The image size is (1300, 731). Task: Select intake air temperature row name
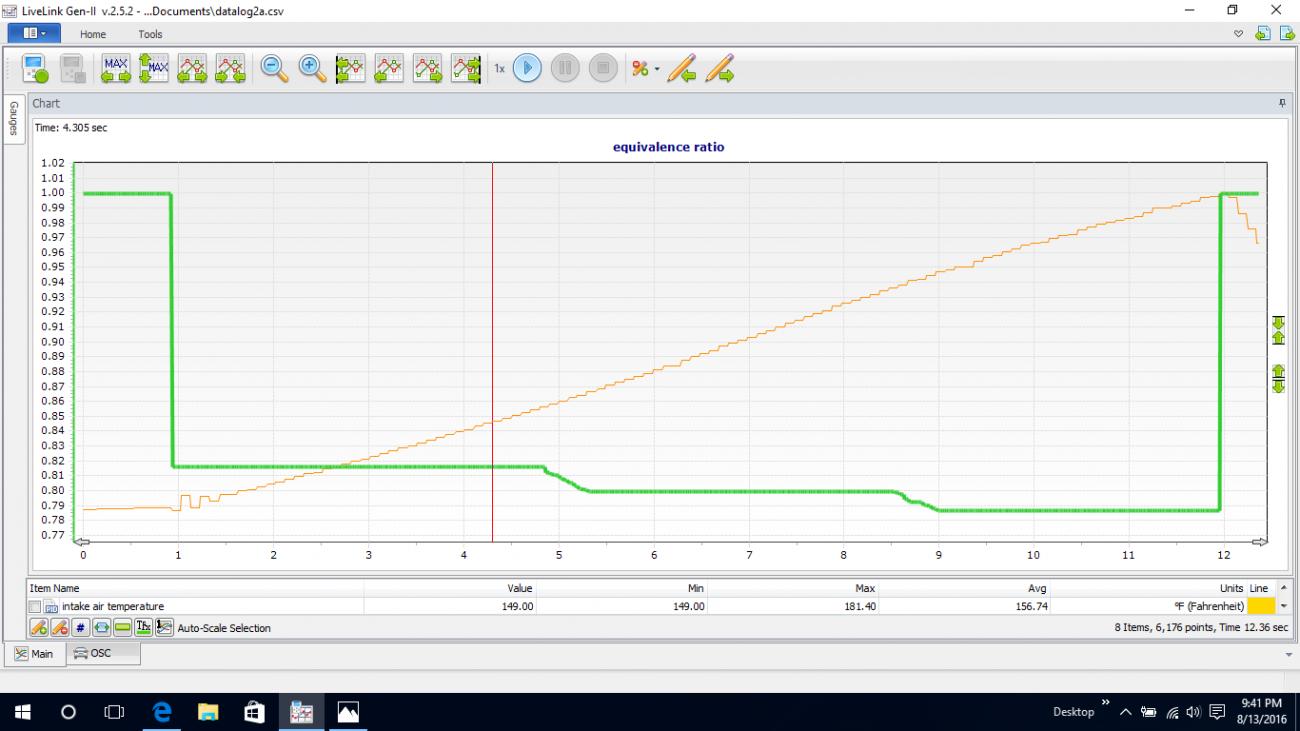pyautogui.click(x=113, y=606)
